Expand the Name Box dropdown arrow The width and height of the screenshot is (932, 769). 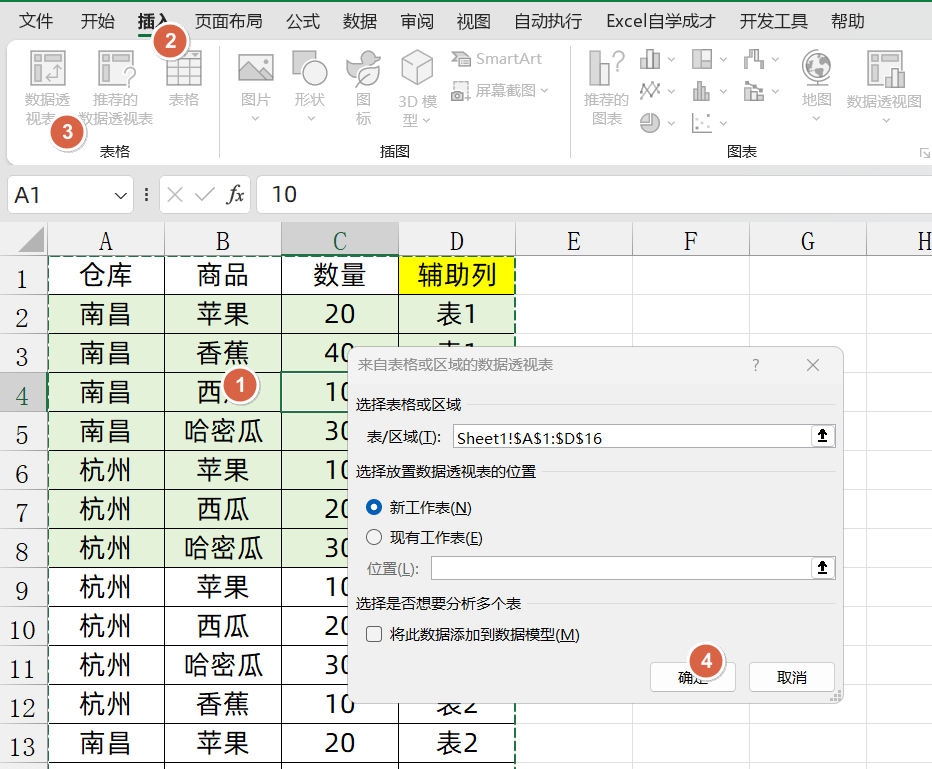(x=121, y=195)
